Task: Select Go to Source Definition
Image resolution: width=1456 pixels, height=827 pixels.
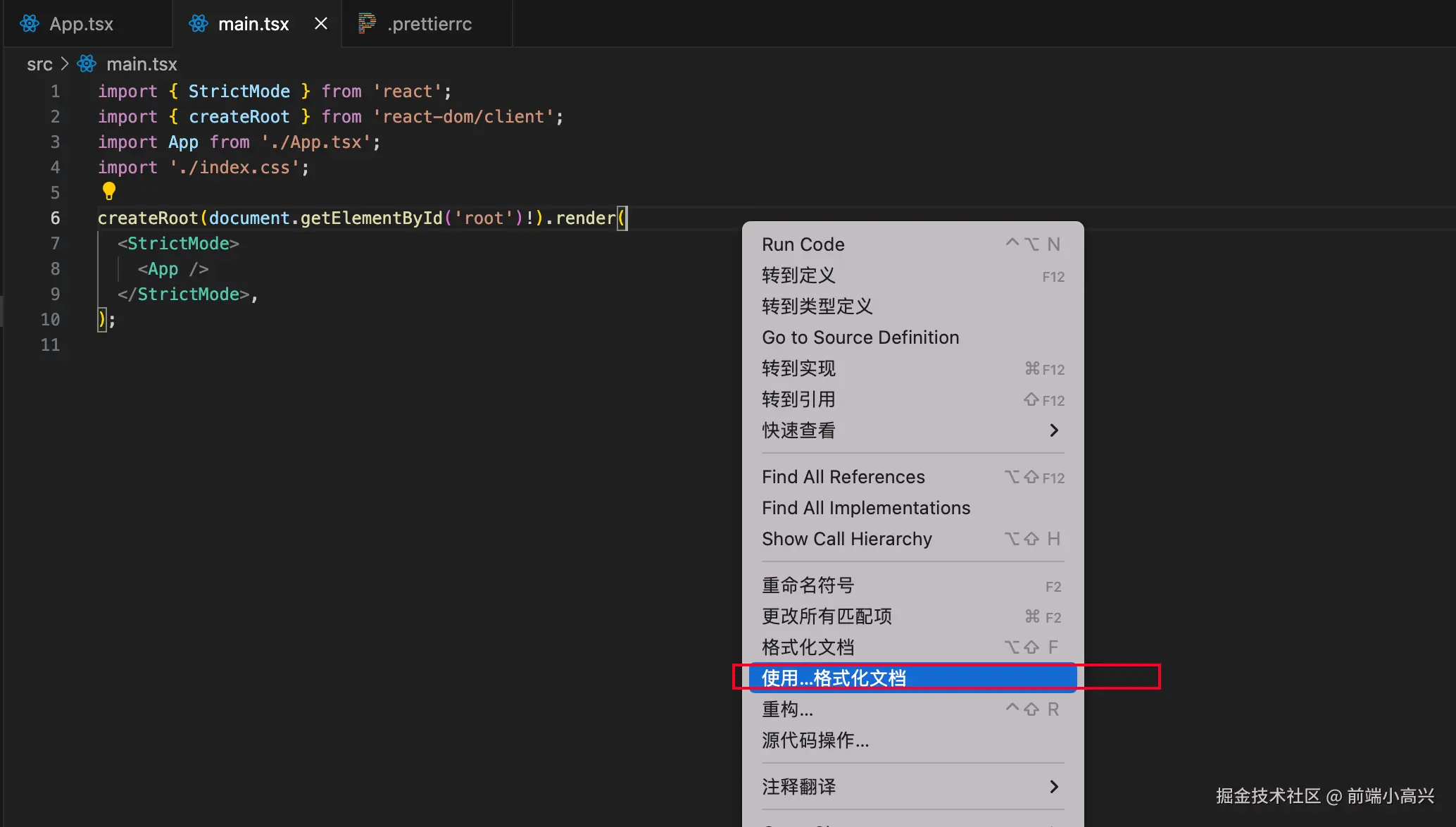Action: click(x=860, y=337)
